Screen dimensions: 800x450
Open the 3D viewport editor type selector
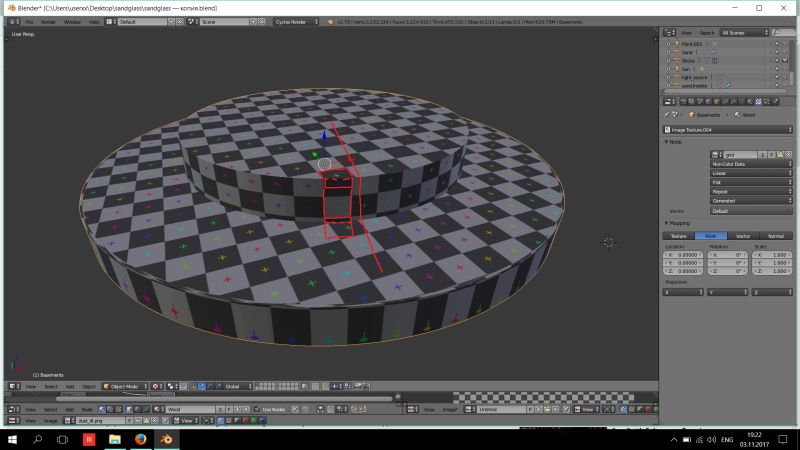tap(14, 387)
